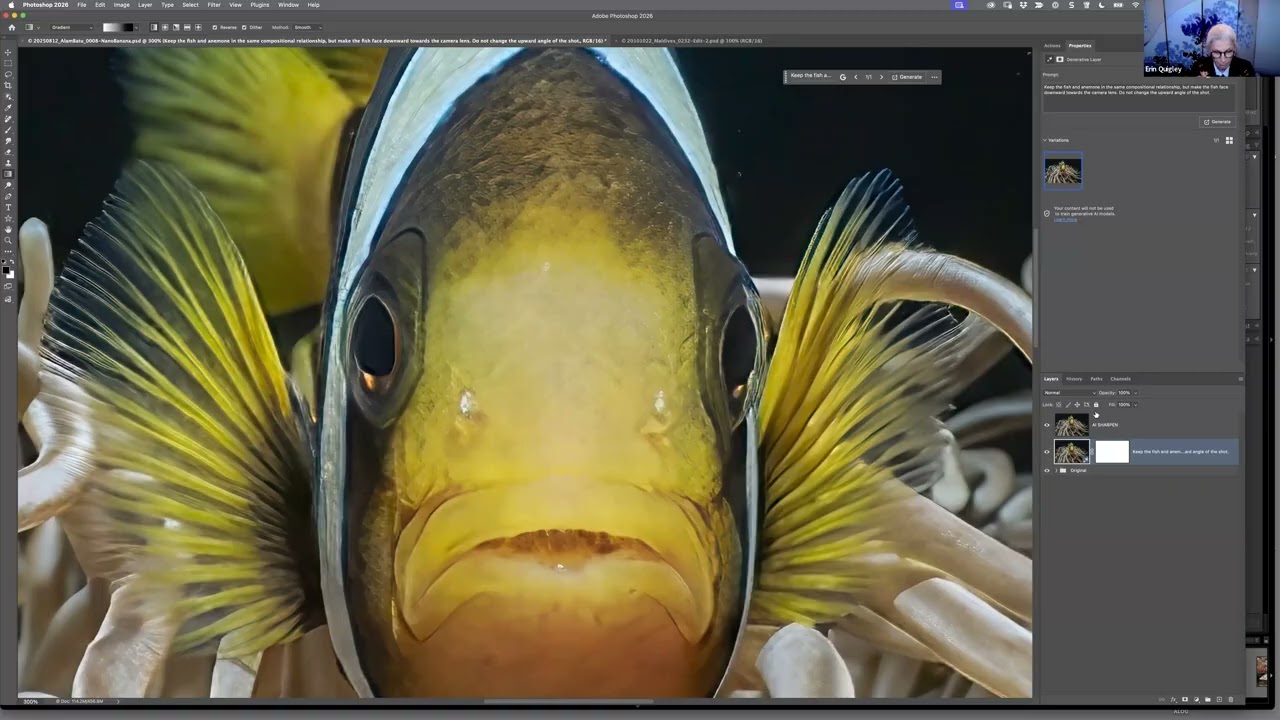Hide the generative 'Keep the fish' layer
The height and width of the screenshot is (720, 1280).
coord(1047,452)
